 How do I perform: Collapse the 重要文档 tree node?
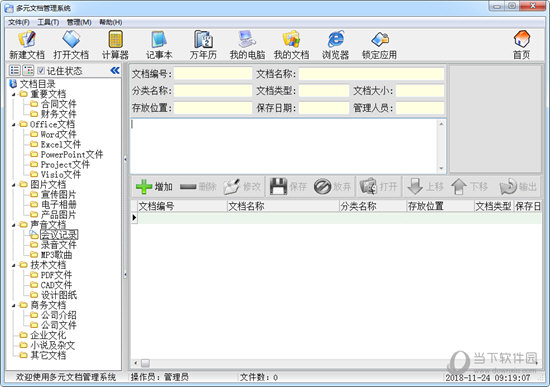pyautogui.click(x=14, y=95)
